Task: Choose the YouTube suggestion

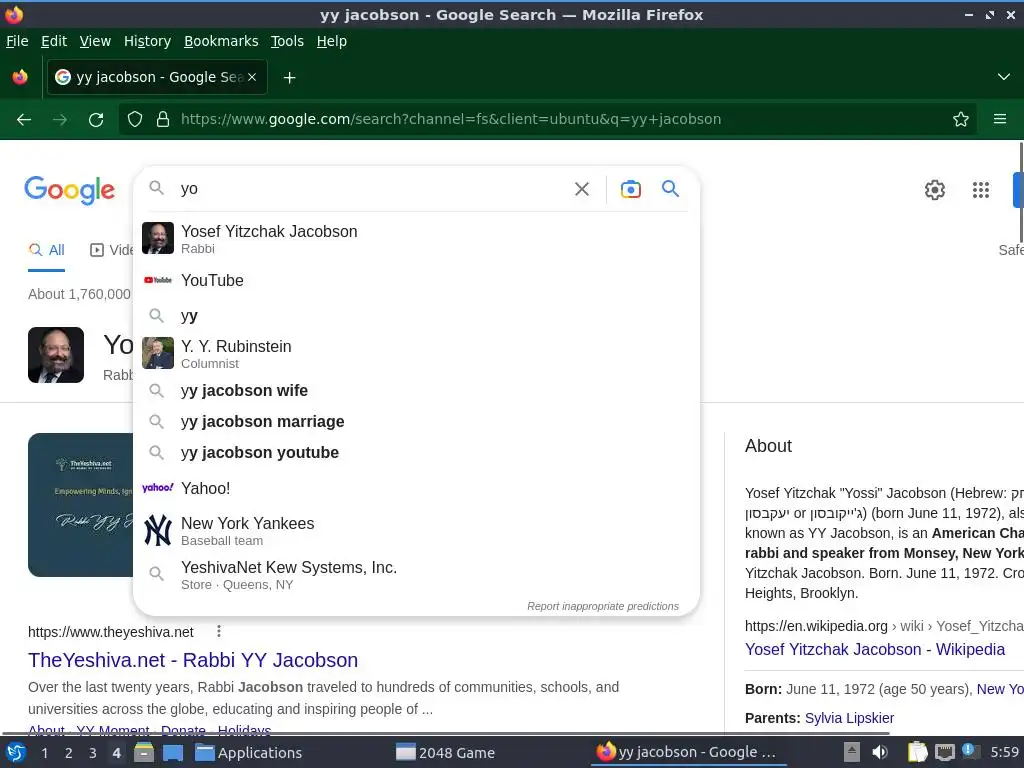Action: (x=416, y=280)
